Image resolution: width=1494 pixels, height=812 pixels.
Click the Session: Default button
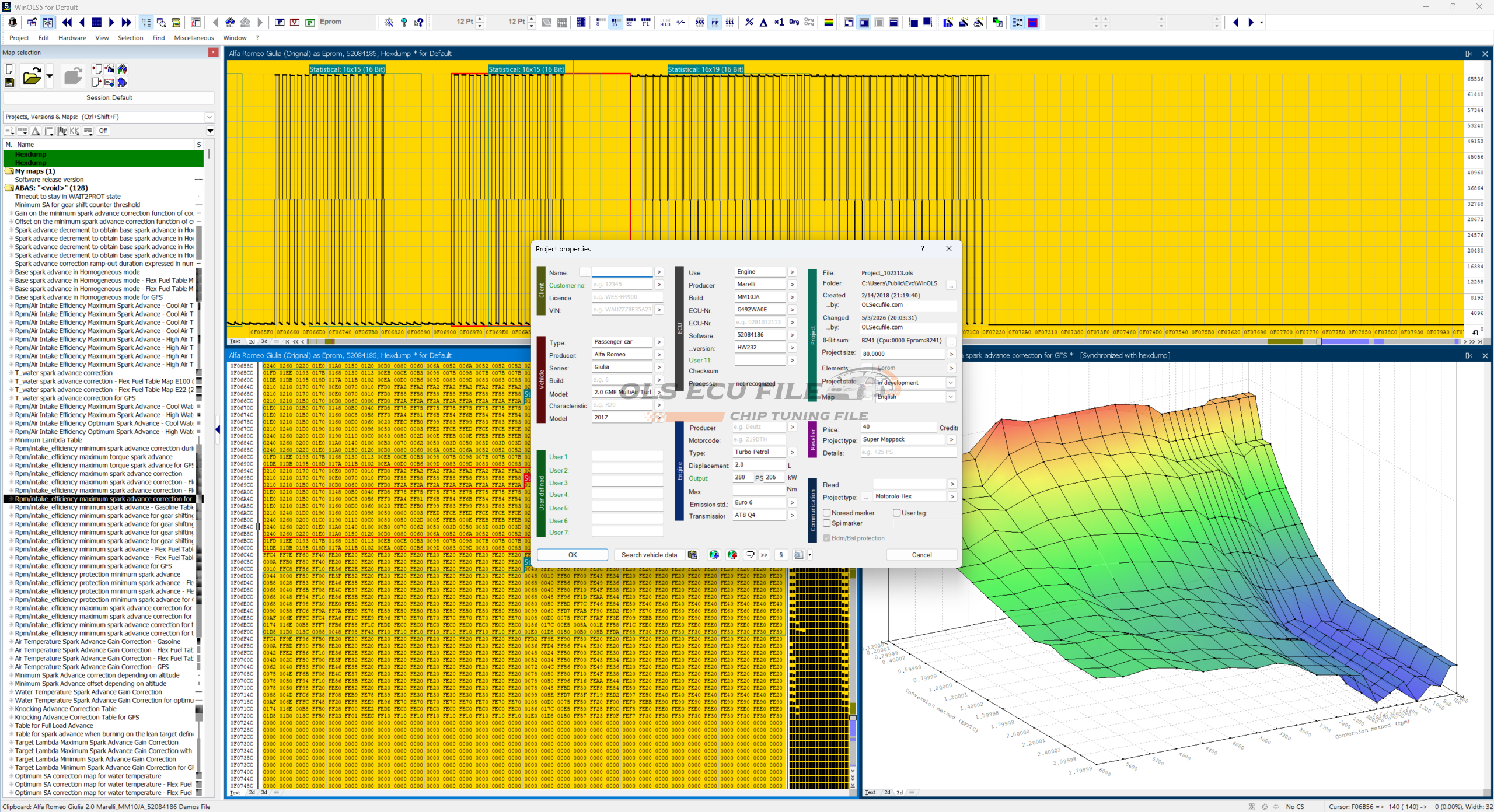(x=109, y=97)
